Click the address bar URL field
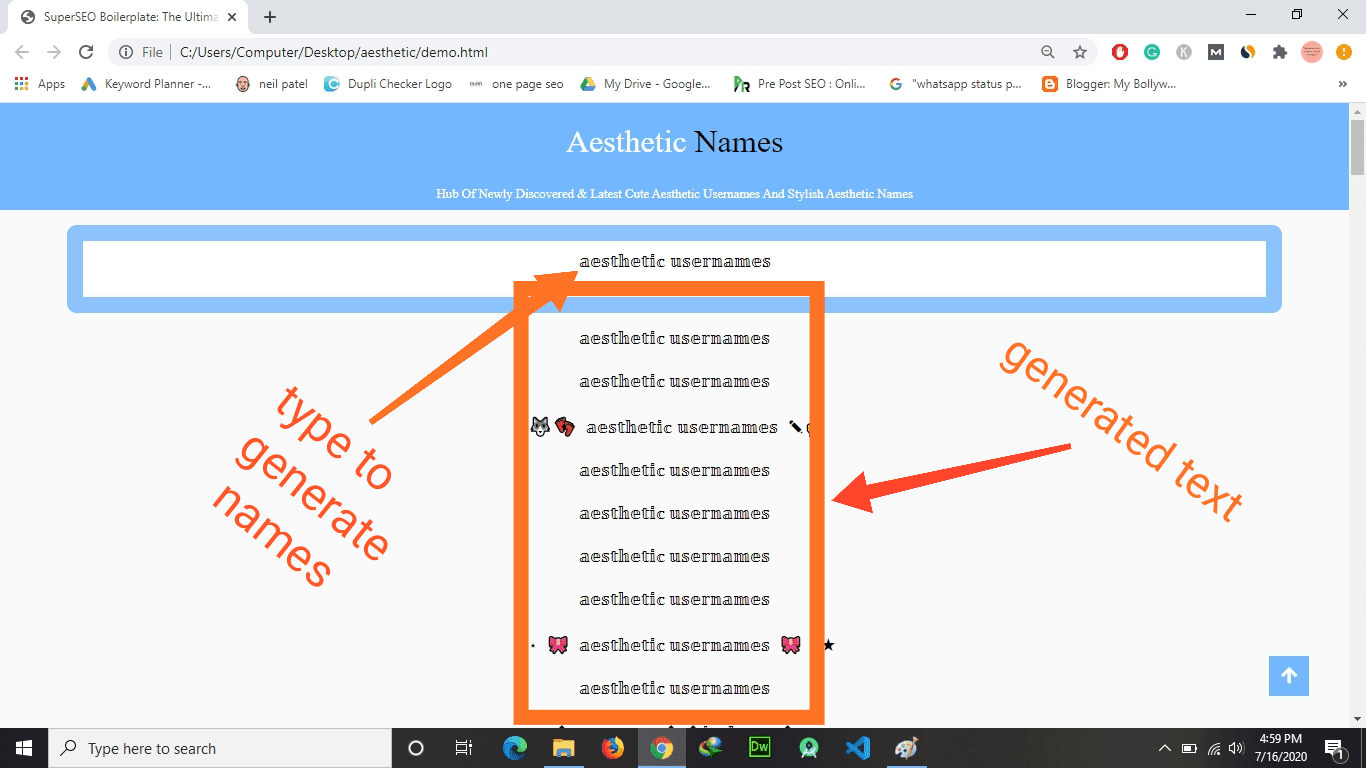 click(600, 52)
